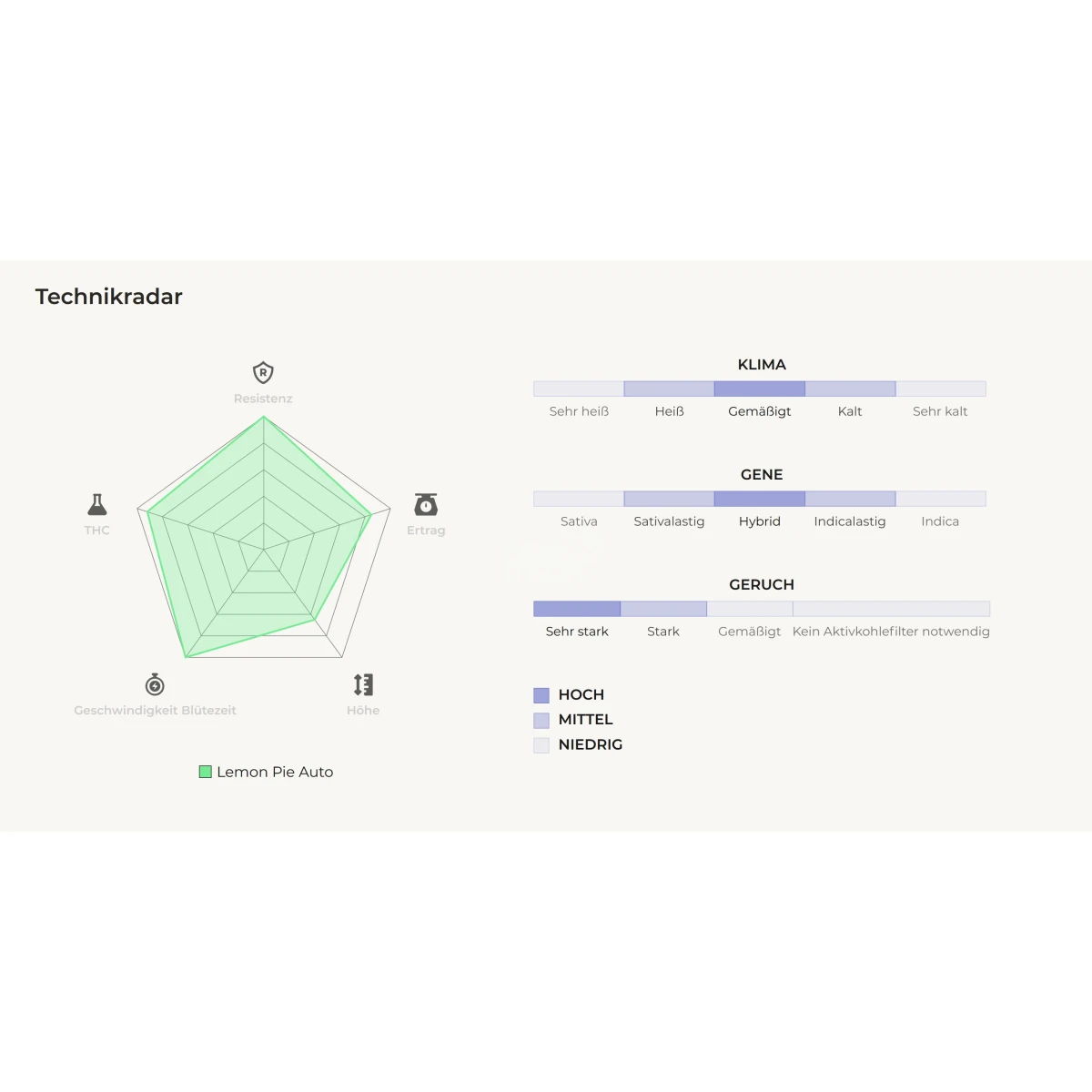This screenshot has width=1092, height=1092.
Task: Click the Resistenz shield icon
Action: 263,372
